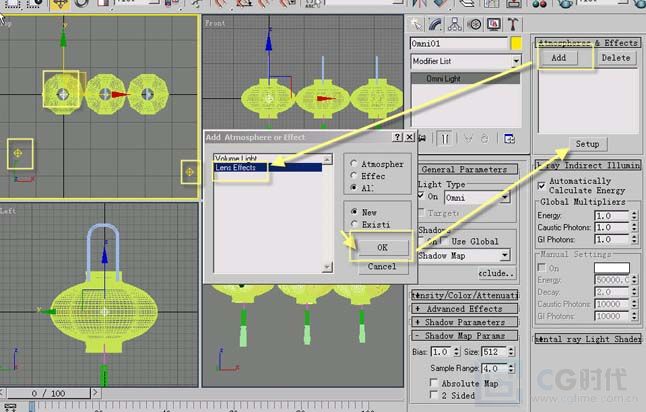Expand the Shadow Parameters rollout
Screen dimensions: 646x412
(464, 322)
